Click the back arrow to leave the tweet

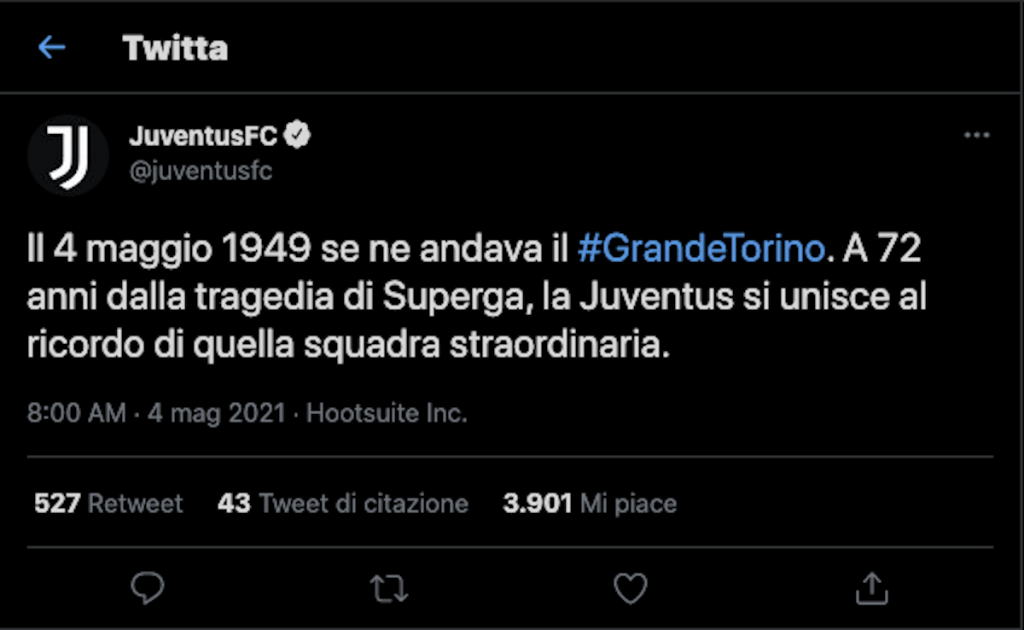tap(51, 46)
